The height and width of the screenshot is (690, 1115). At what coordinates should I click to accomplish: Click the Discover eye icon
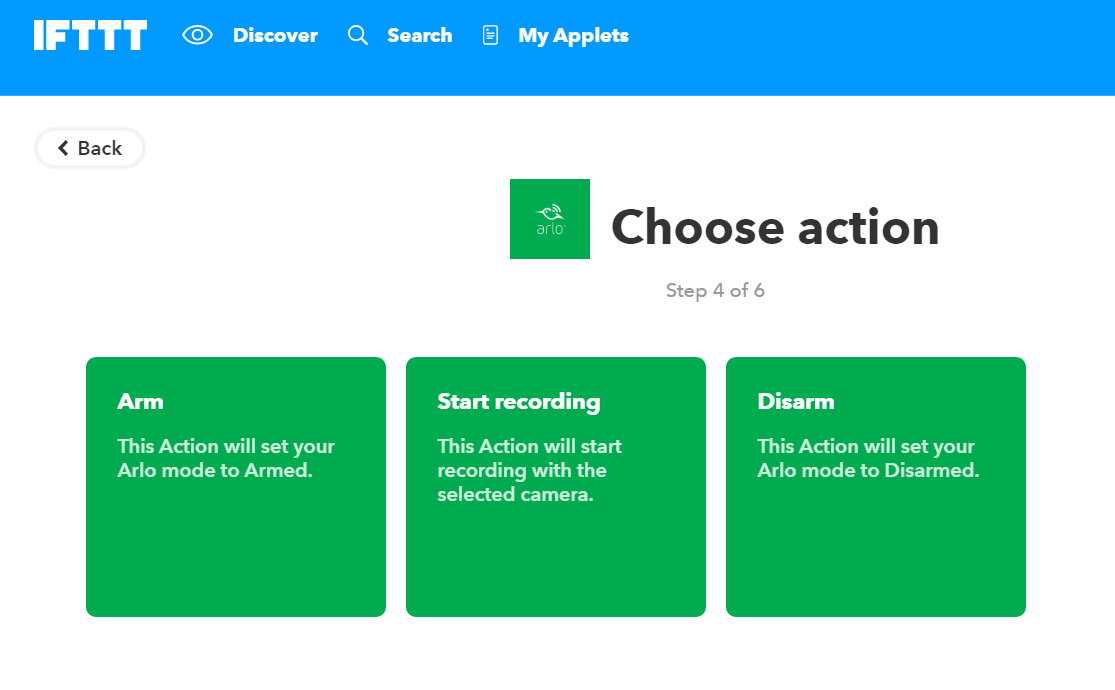click(x=197, y=35)
